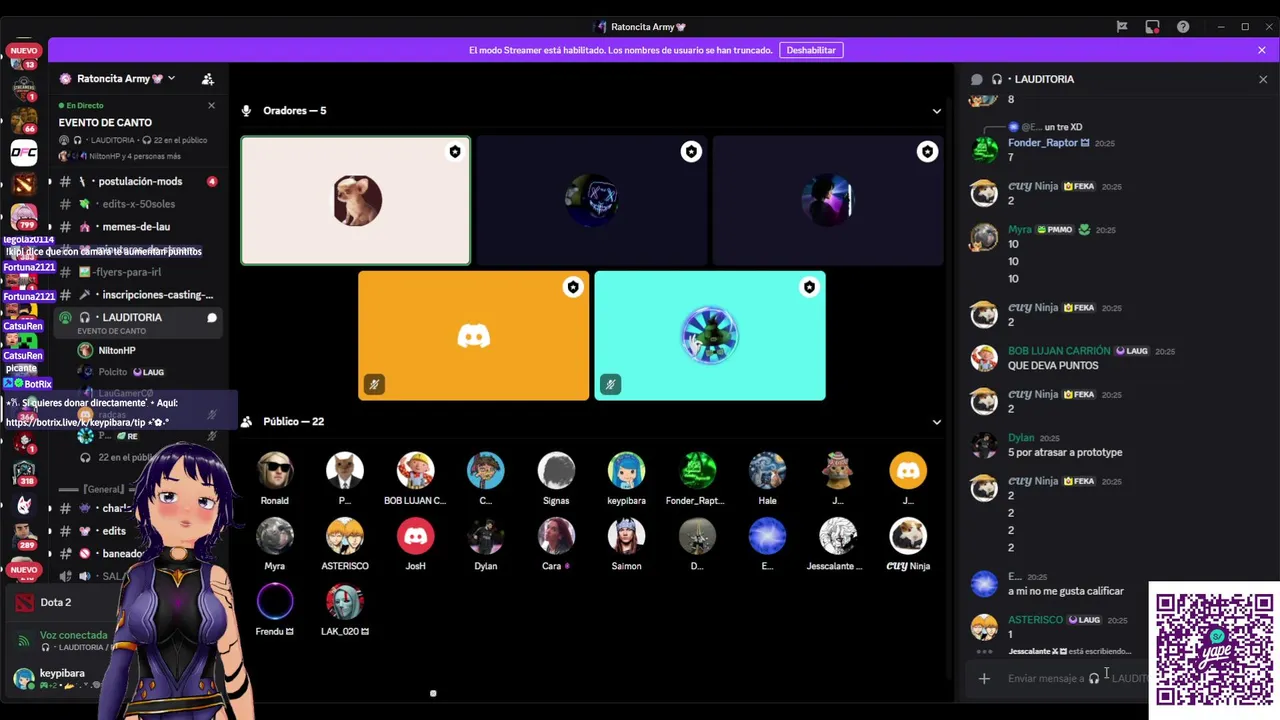Click "a mi no me gusta calificar" message

coord(1066,592)
